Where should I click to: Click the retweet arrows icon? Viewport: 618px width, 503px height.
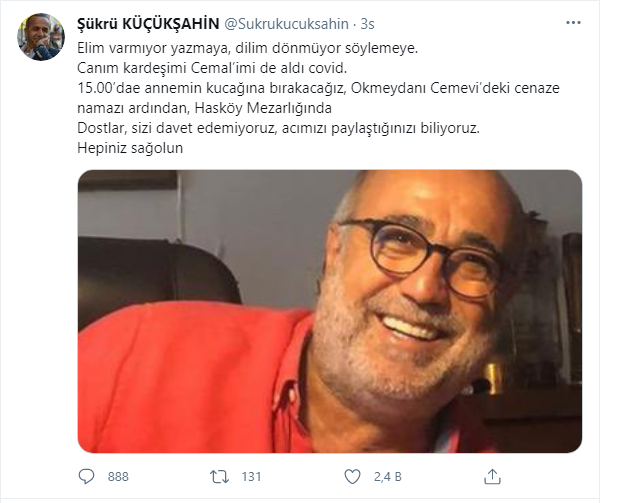[x=219, y=477]
